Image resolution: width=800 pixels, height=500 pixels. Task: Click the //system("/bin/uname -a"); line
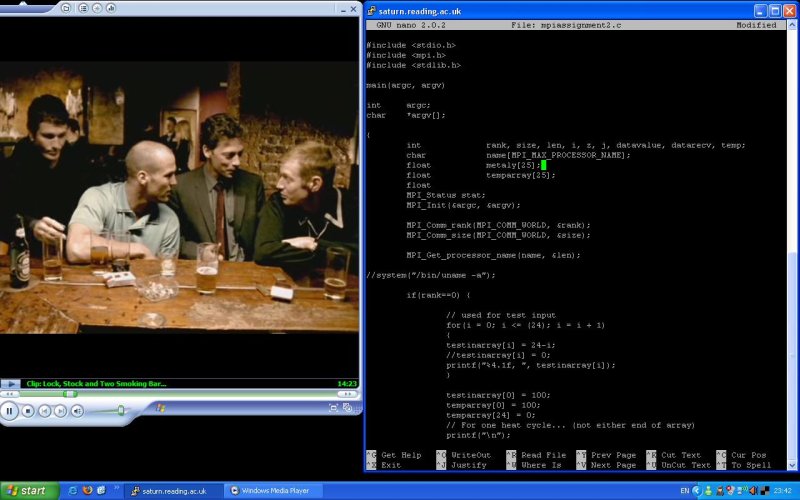click(x=431, y=275)
